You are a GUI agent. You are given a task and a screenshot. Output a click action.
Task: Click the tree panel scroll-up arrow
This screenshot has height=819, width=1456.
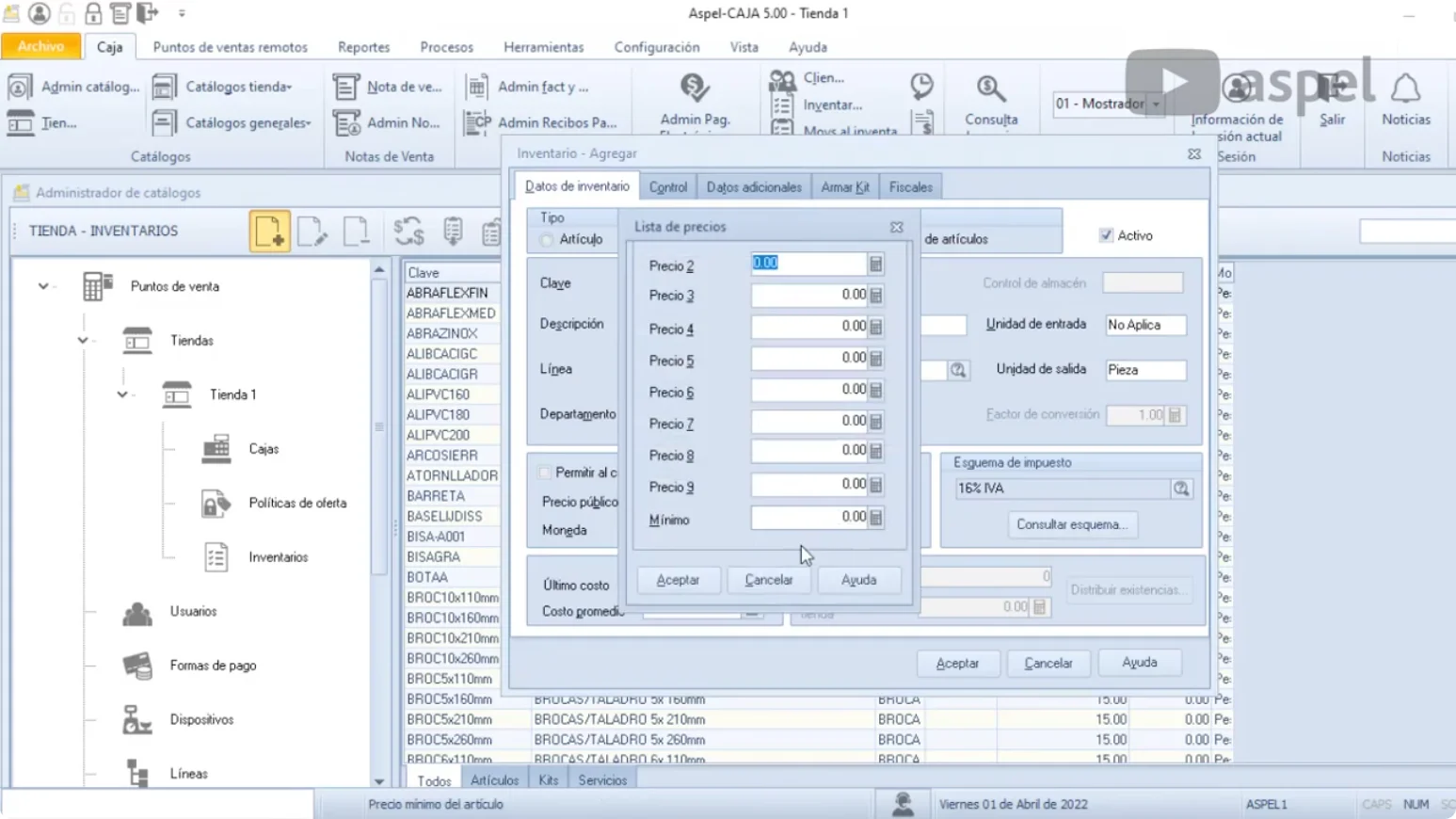(x=379, y=271)
